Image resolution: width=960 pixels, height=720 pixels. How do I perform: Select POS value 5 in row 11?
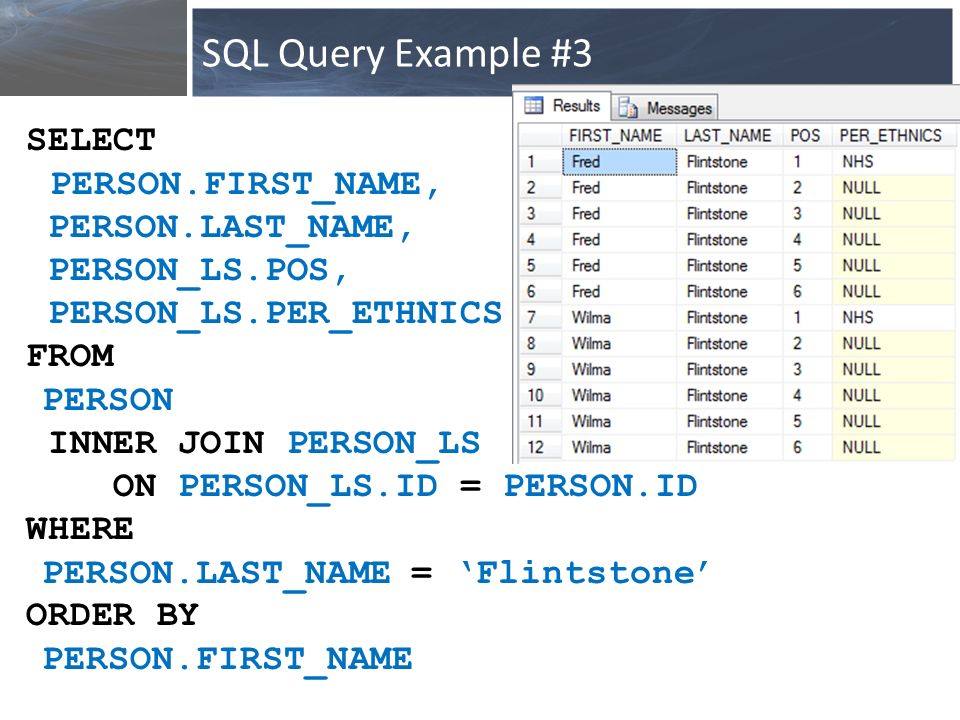pos(808,421)
